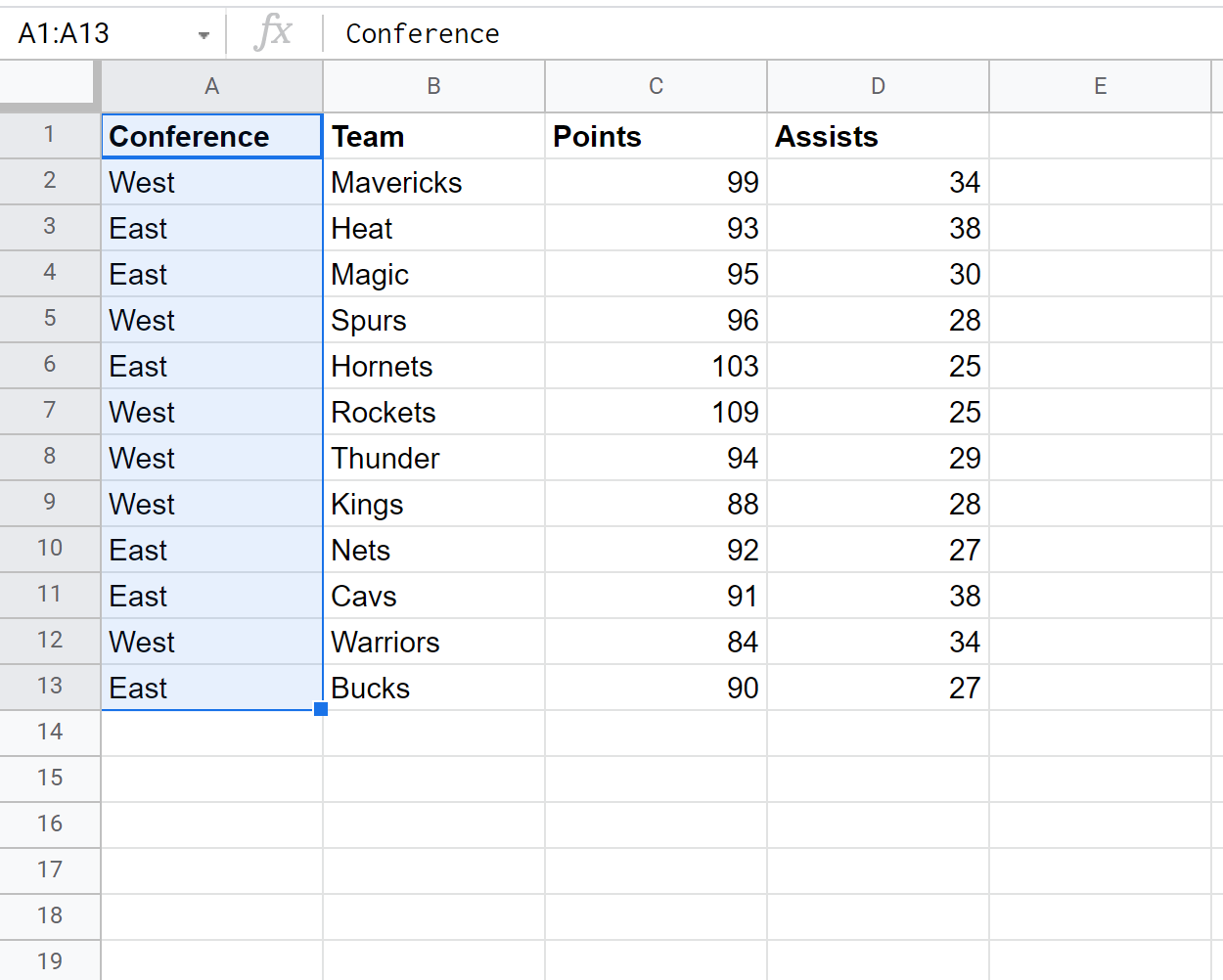Click the select-all corner box
The width and height of the screenshot is (1223, 980).
pyautogui.click(x=50, y=86)
